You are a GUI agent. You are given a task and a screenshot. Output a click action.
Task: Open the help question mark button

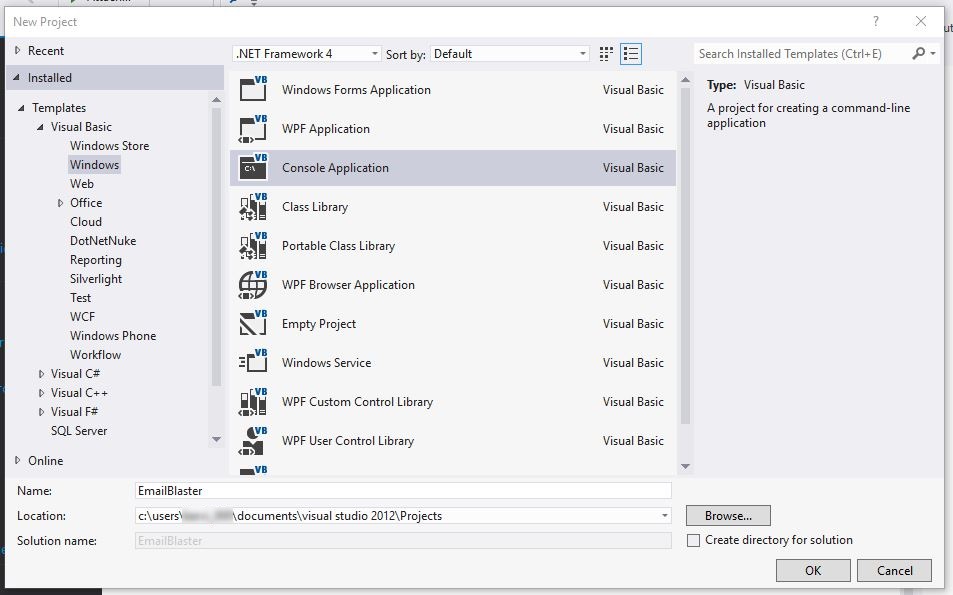876,21
